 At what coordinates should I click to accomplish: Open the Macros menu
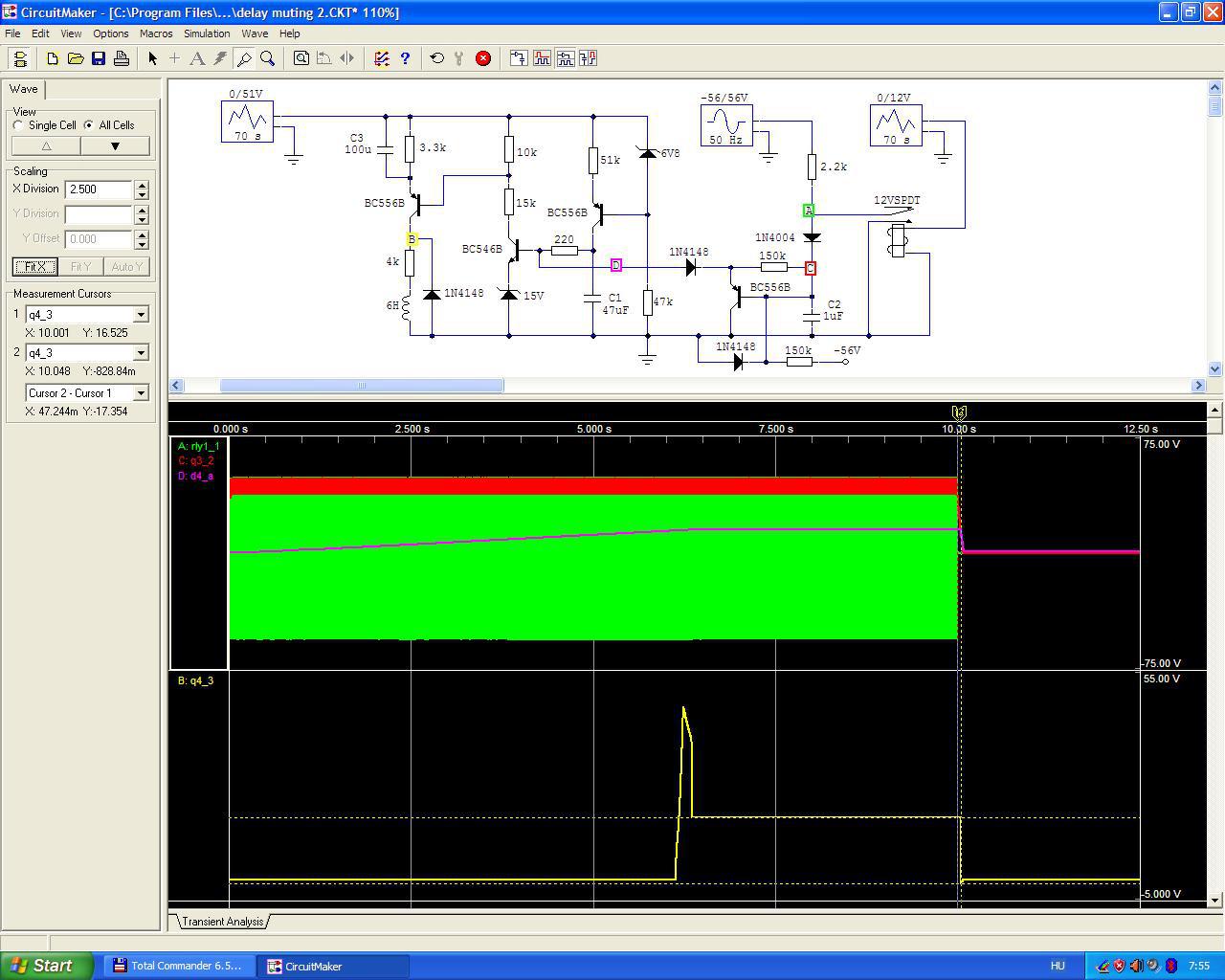pos(156,33)
